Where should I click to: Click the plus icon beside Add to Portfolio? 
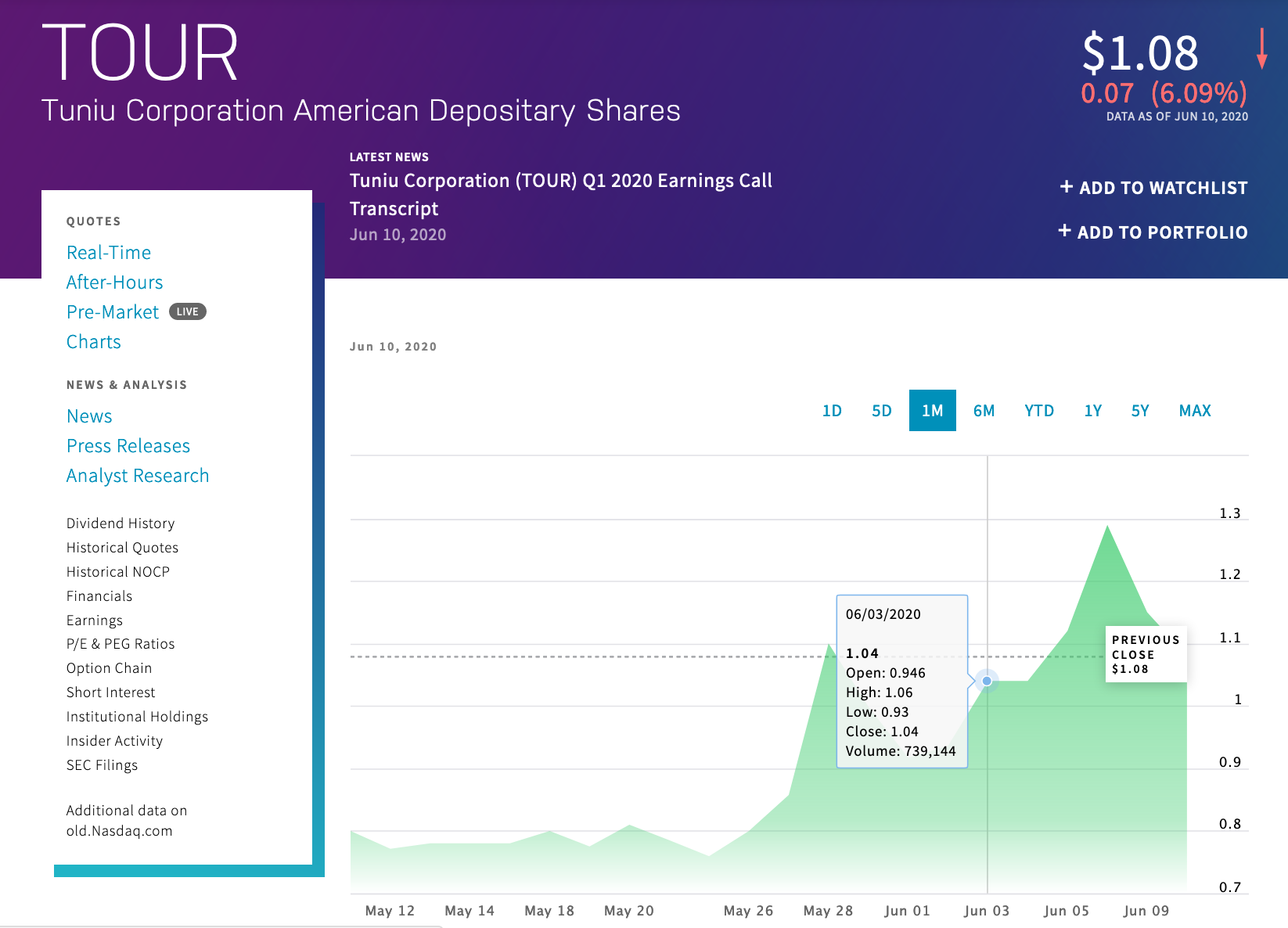coord(1064,231)
